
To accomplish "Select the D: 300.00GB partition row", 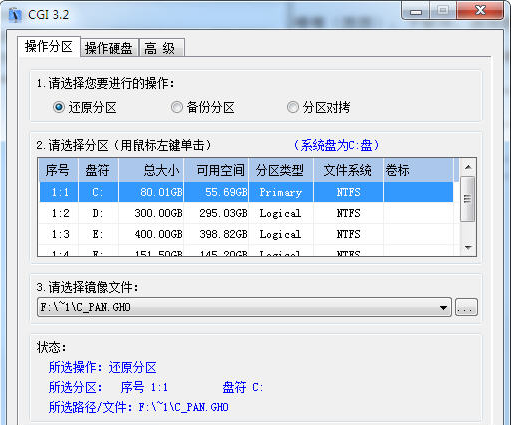I will point(246,213).
